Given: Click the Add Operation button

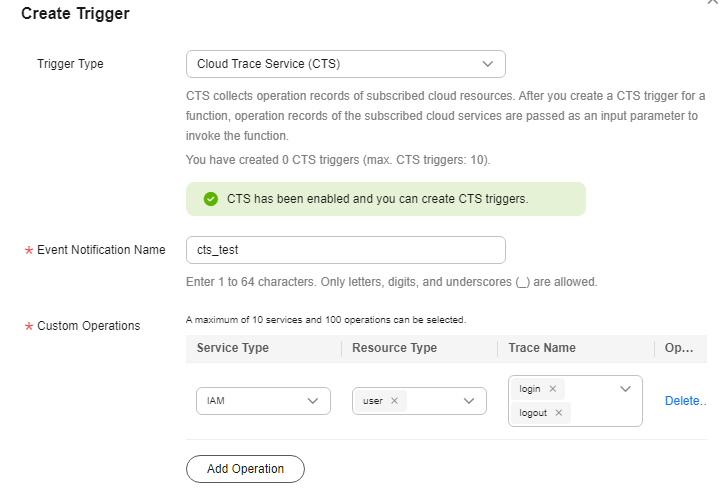Looking at the screenshot, I should click(245, 469).
